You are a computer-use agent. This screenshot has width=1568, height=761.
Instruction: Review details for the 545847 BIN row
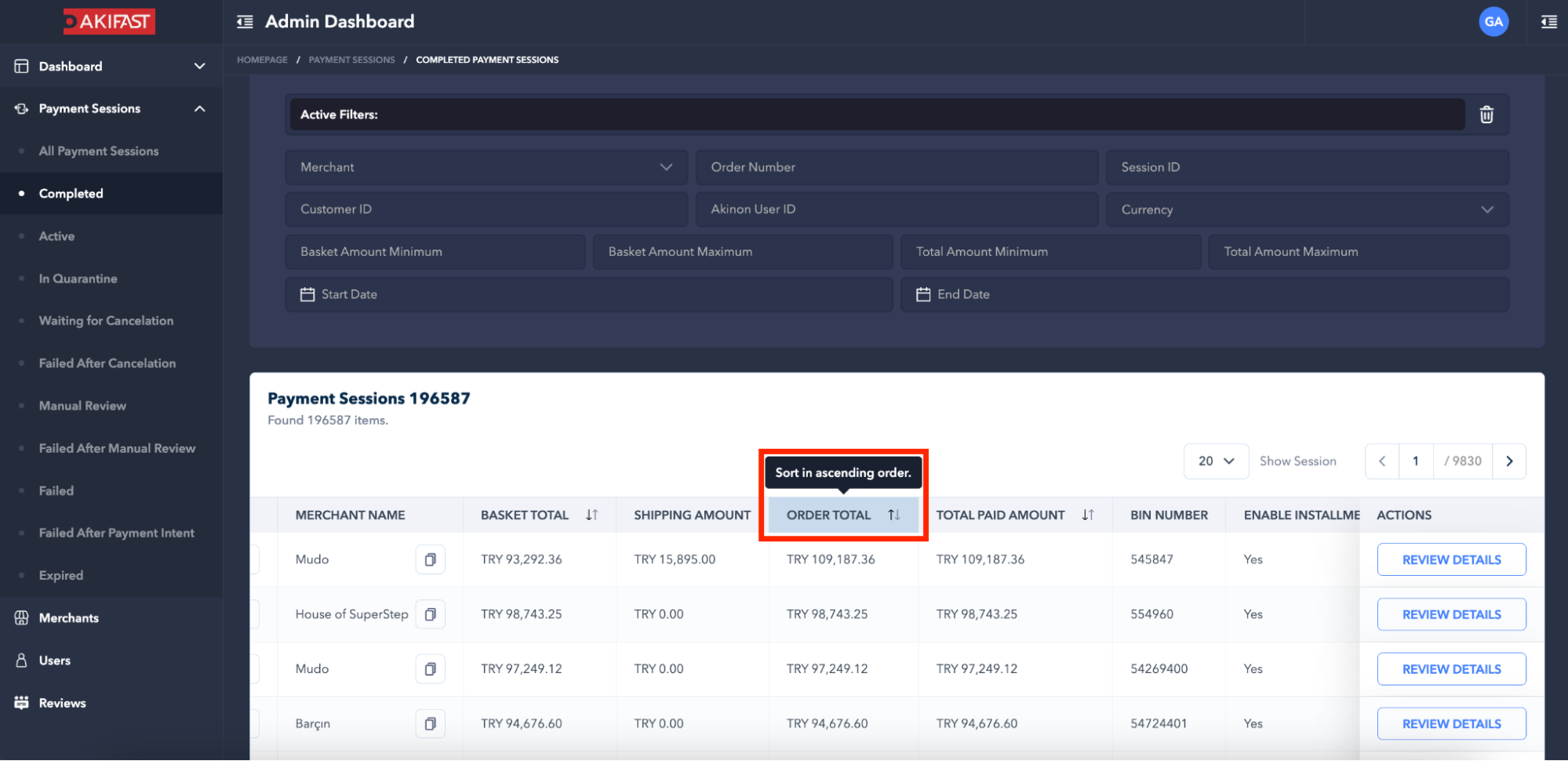(x=1450, y=559)
